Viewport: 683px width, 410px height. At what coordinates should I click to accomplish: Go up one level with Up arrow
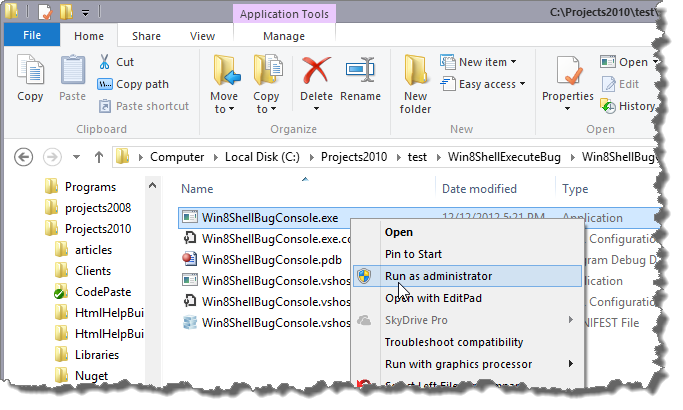tap(99, 156)
